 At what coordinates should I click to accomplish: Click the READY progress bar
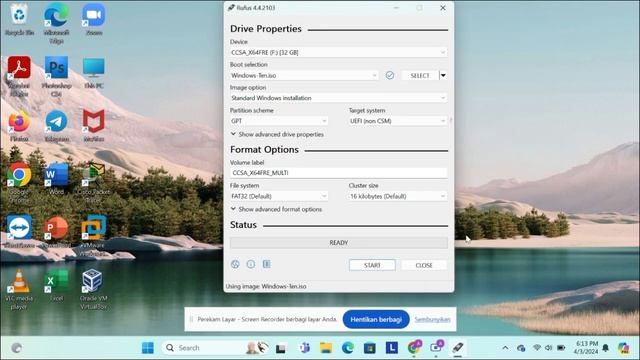(338, 242)
